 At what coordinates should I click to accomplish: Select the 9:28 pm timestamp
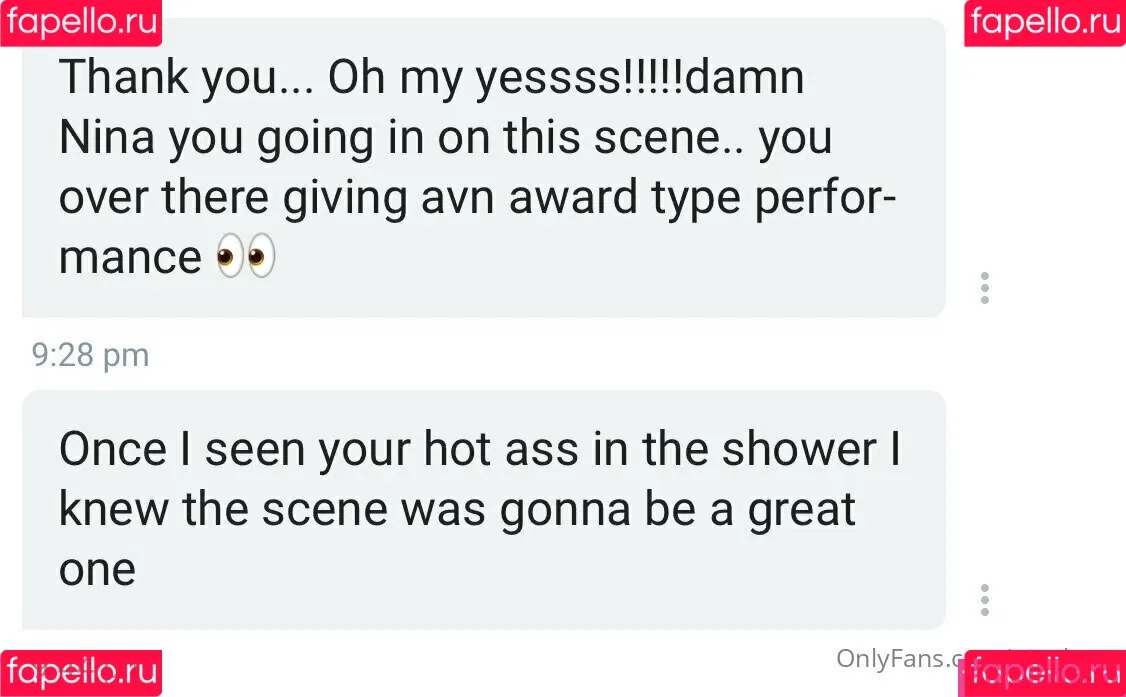90,355
